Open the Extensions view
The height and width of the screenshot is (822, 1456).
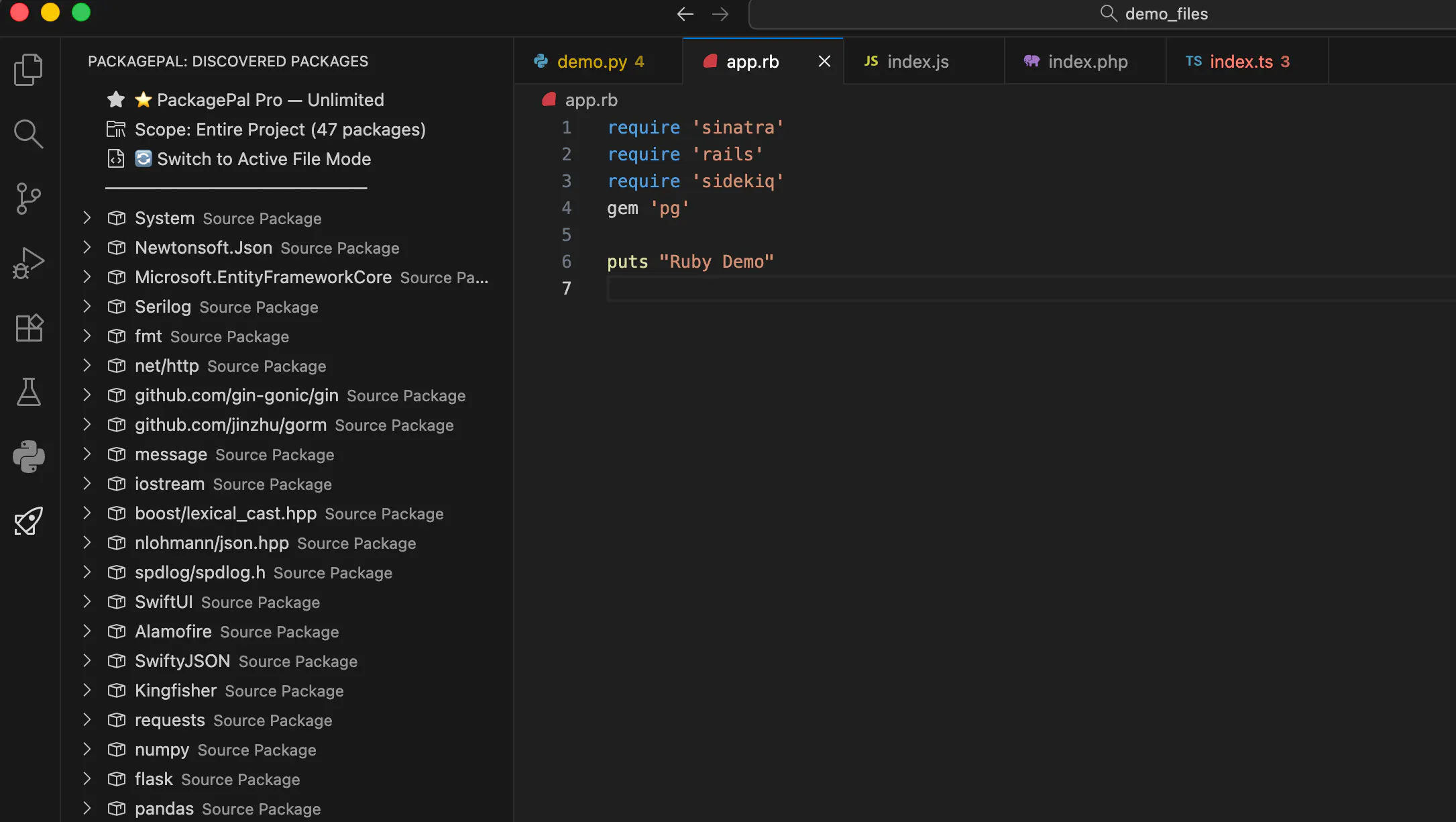28,327
